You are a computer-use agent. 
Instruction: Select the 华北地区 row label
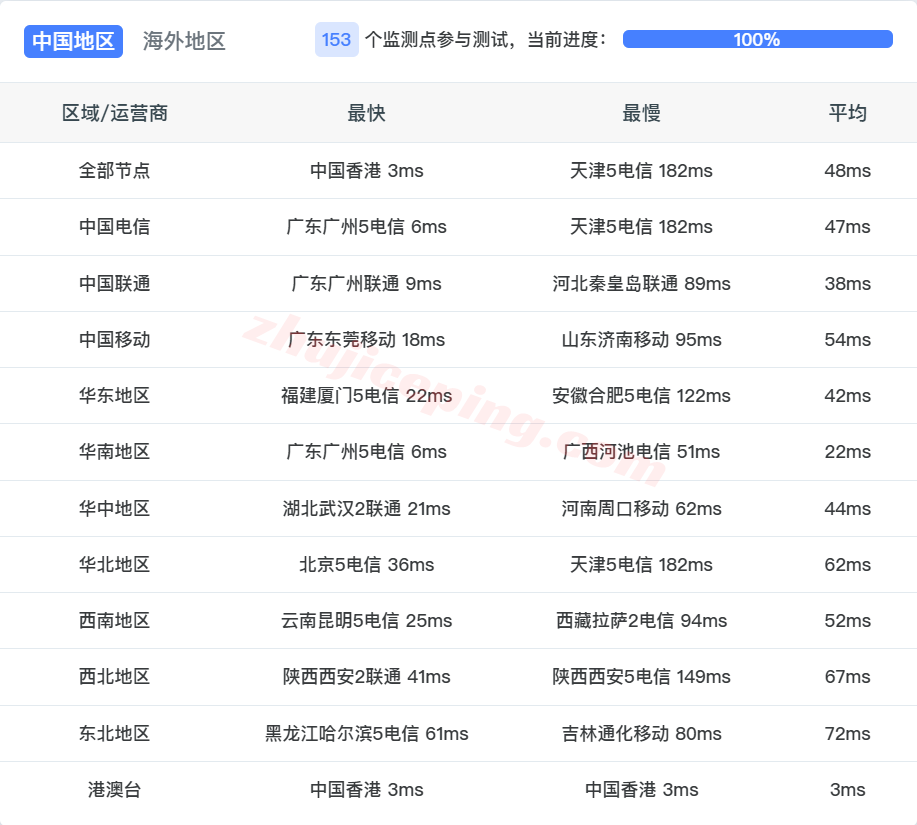pyautogui.click(x=115, y=564)
